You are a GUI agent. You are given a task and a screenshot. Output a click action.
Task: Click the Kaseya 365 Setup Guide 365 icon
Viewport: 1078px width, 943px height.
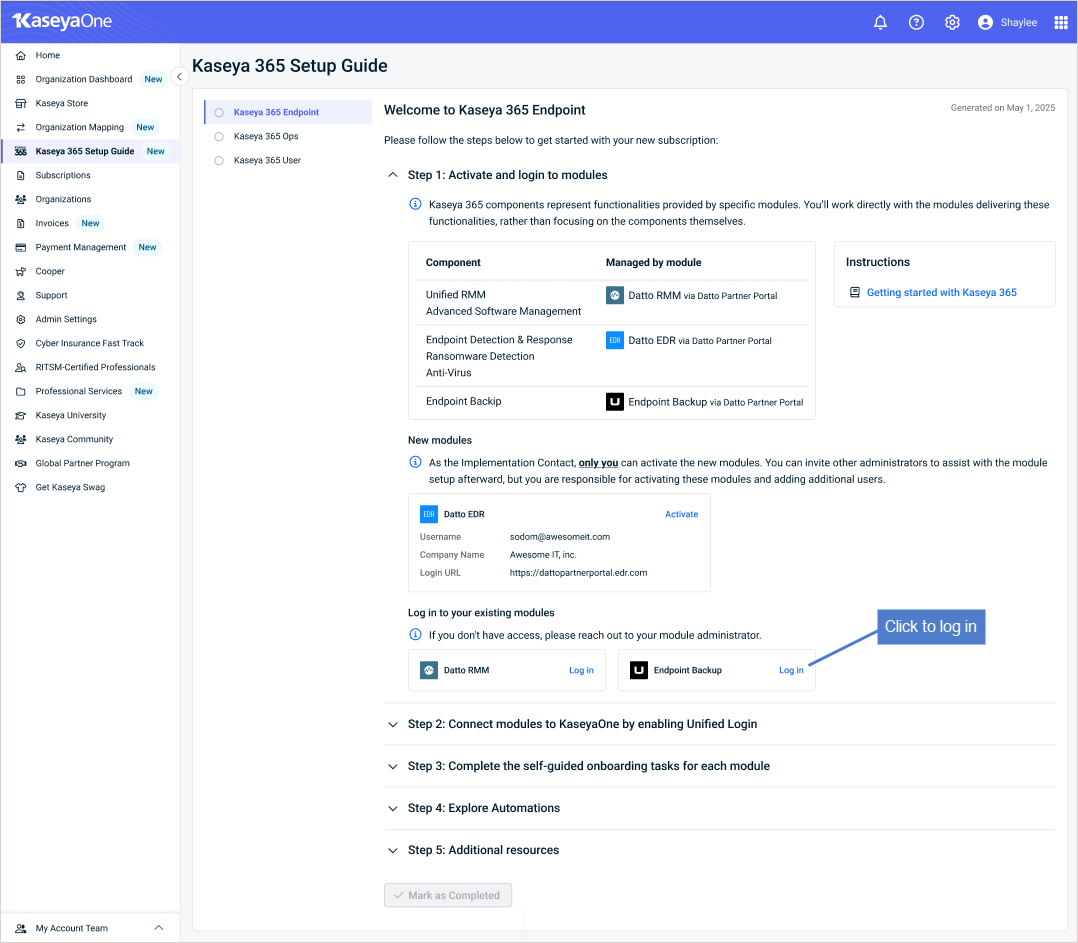point(21,152)
